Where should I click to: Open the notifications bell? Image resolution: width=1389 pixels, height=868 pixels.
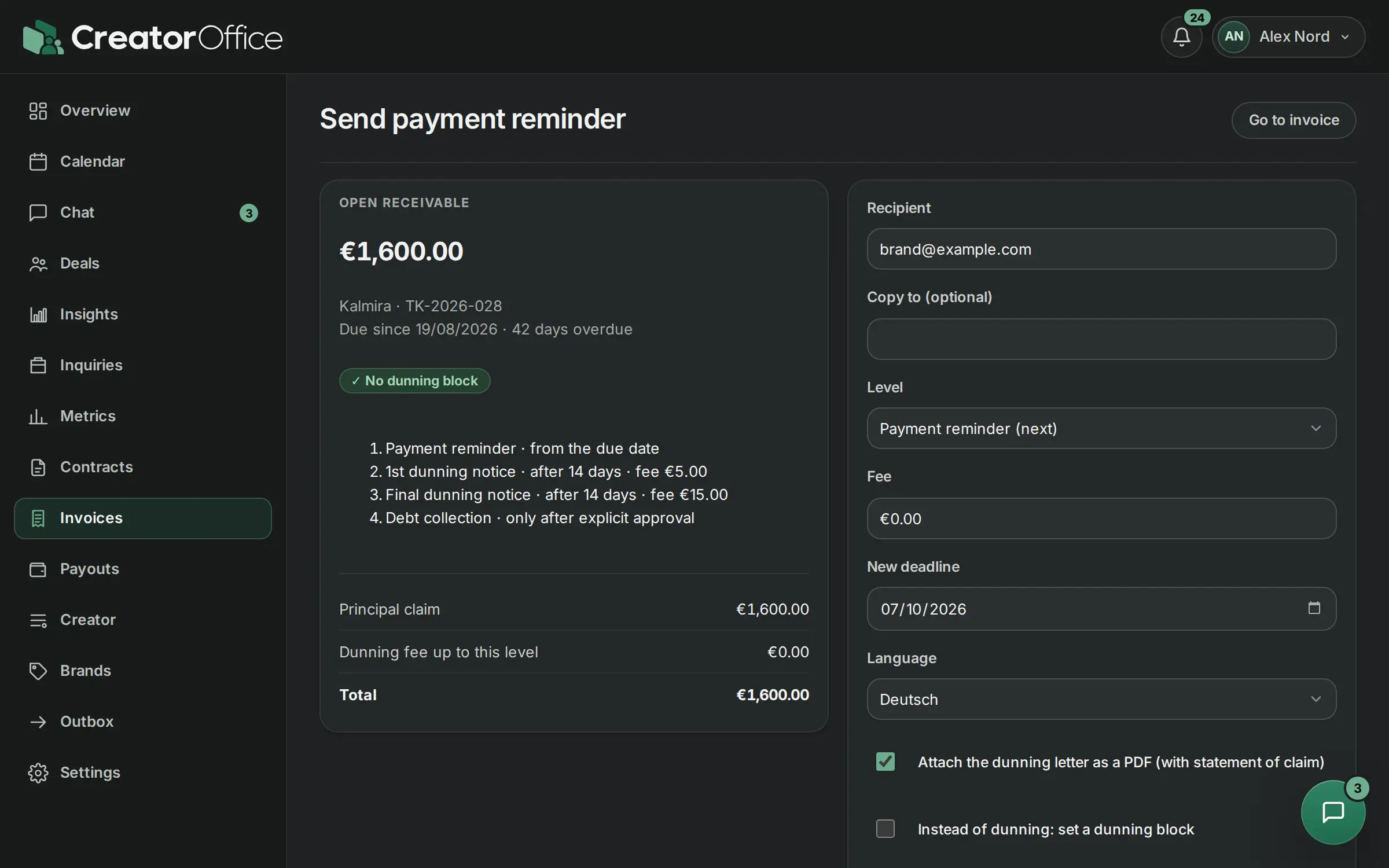pyautogui.click(x=1181, y=37)
